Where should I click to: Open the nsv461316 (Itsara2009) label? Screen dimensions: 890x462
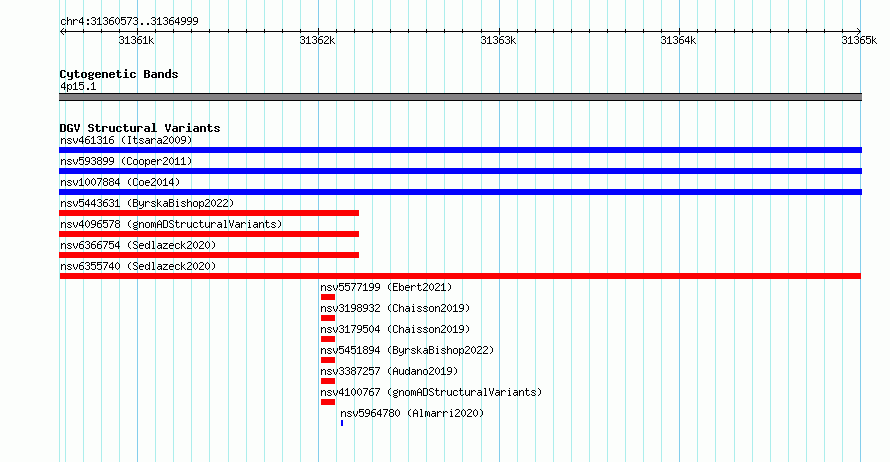point(126,140)
